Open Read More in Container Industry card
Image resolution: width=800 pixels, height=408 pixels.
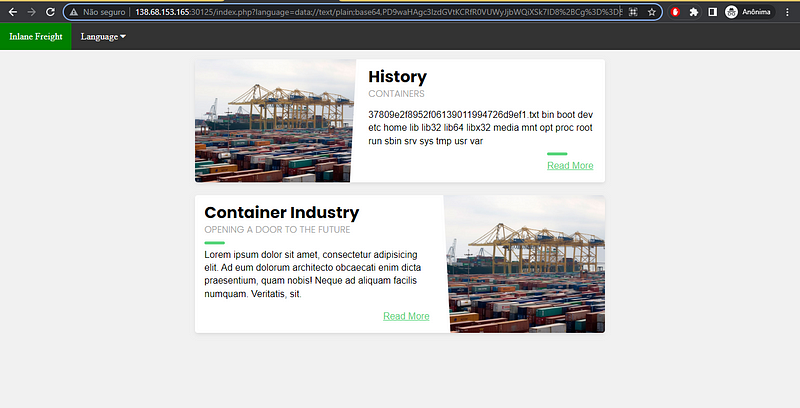406,316
